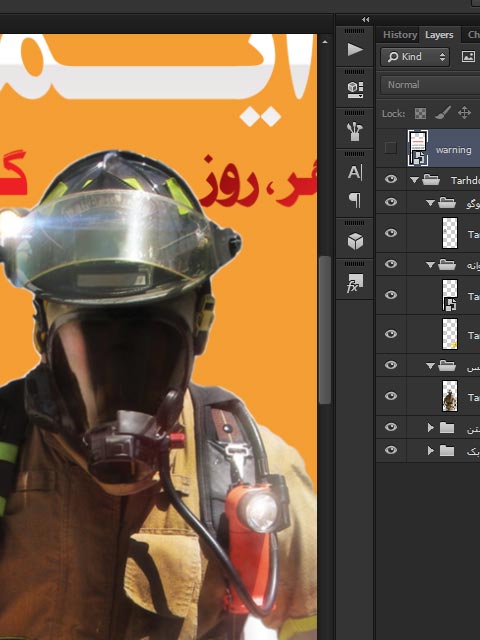Image resolution: width=480 pixels, height=640 pixels.
Task: Show the hidden warning layer
Action: click(x=391, y=148)
